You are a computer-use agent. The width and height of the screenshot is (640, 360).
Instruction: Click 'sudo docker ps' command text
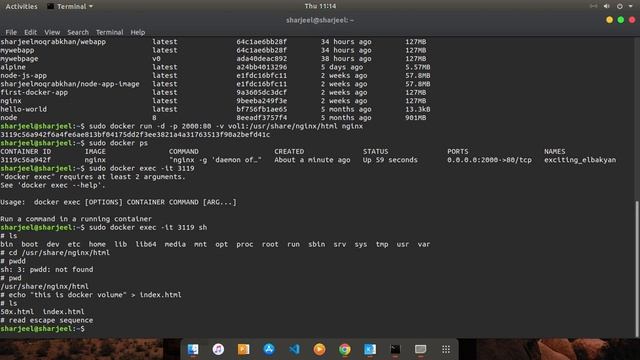[x=118, y=143]
